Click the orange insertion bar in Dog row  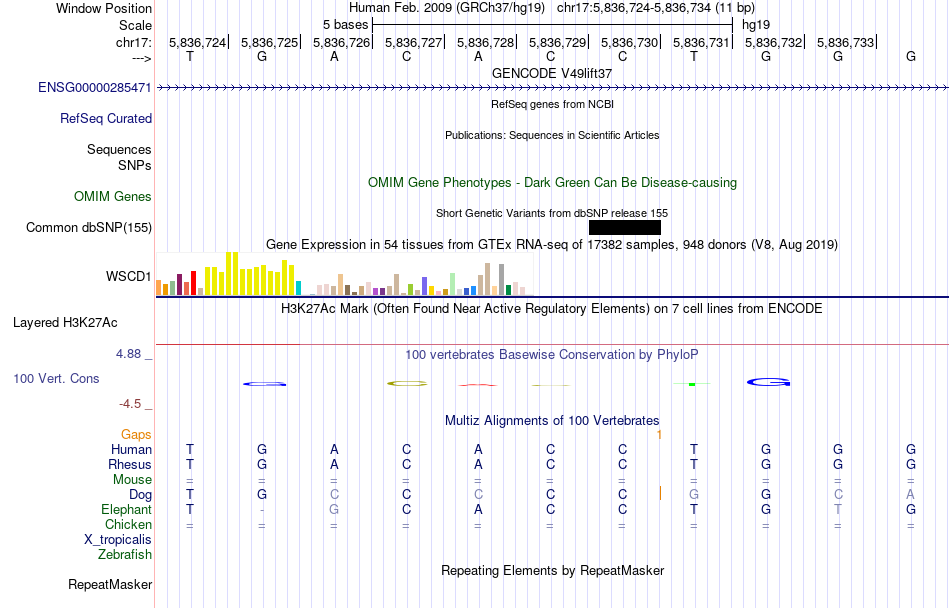click(660, 493)
